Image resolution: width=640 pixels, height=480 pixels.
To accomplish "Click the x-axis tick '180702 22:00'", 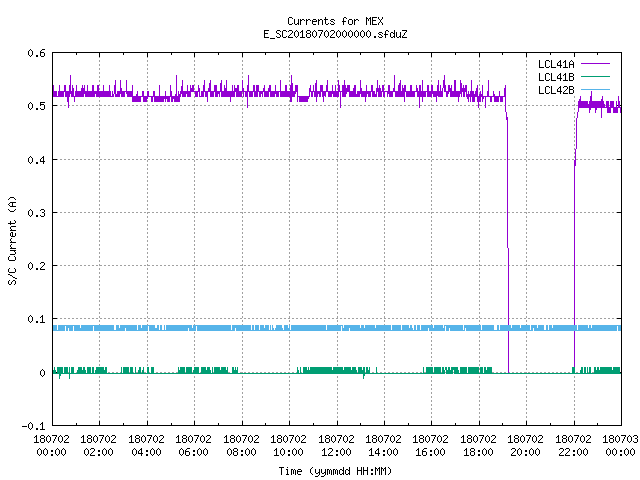I will pos(573,445).
